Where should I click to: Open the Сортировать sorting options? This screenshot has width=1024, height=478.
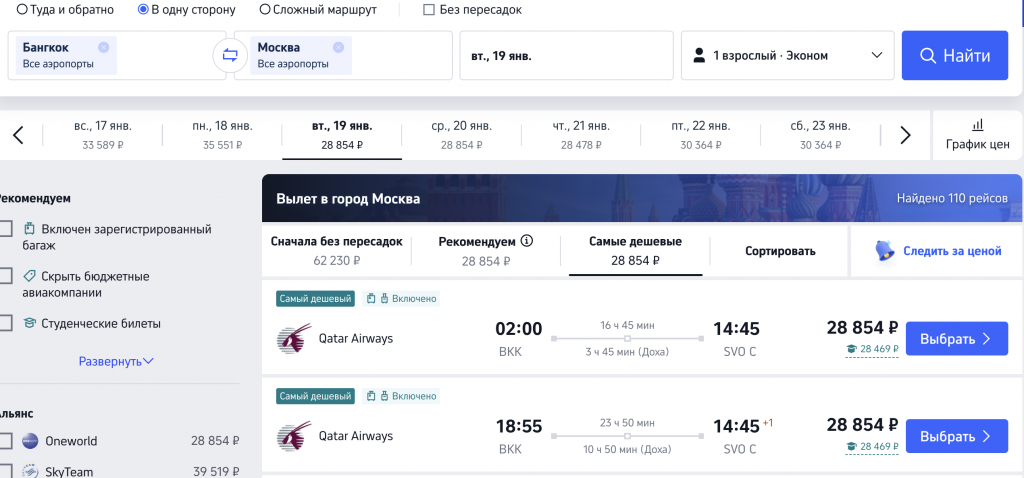tap(780, 251)
